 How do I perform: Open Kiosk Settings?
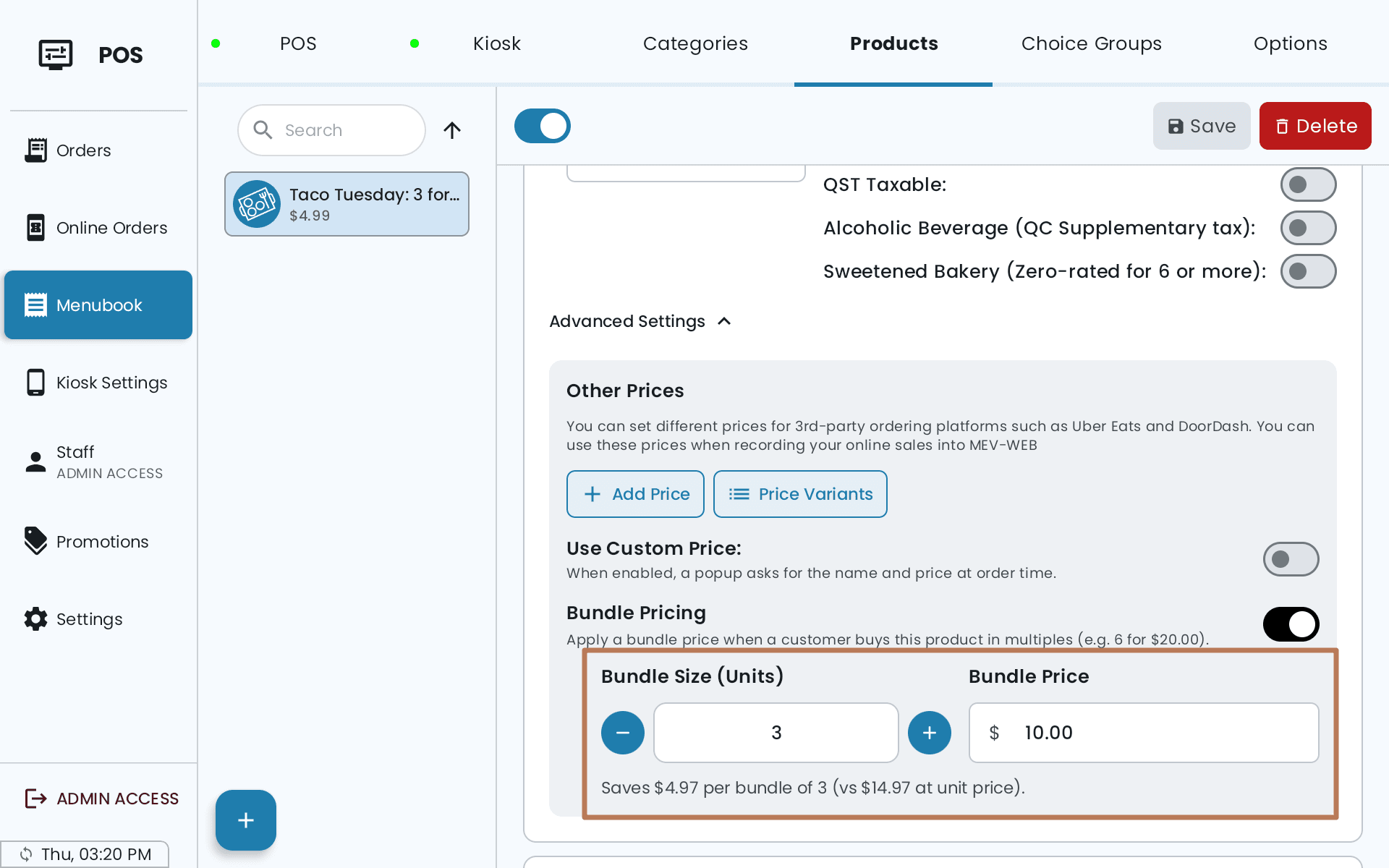coord(98,383)
